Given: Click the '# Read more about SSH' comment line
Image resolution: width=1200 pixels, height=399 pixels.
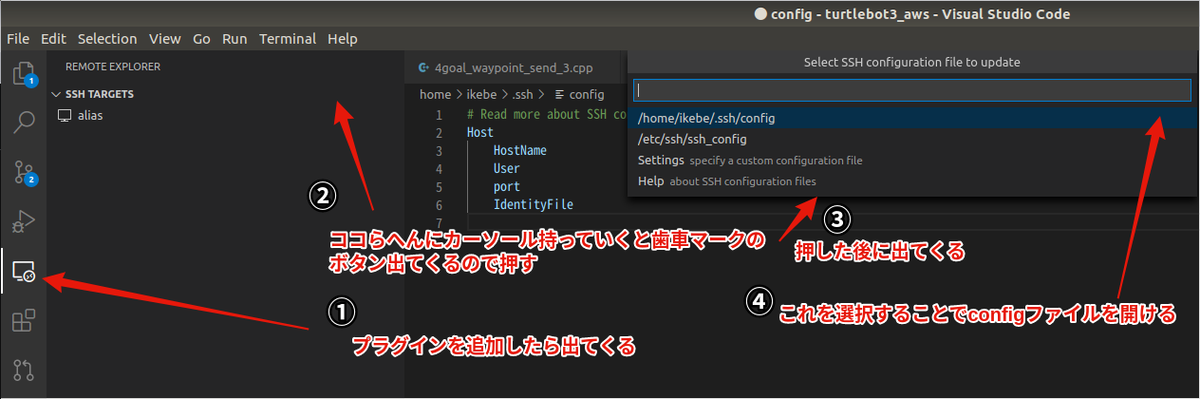Looking at the screenshot, I should pyautogui.click(x=547, y=114).
